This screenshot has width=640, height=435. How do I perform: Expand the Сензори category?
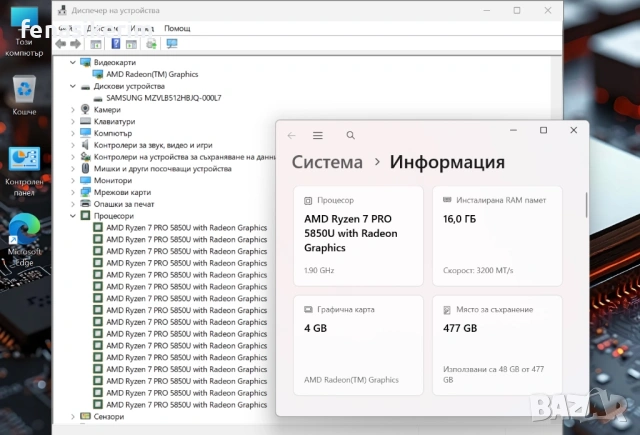[x=73, y=417]
